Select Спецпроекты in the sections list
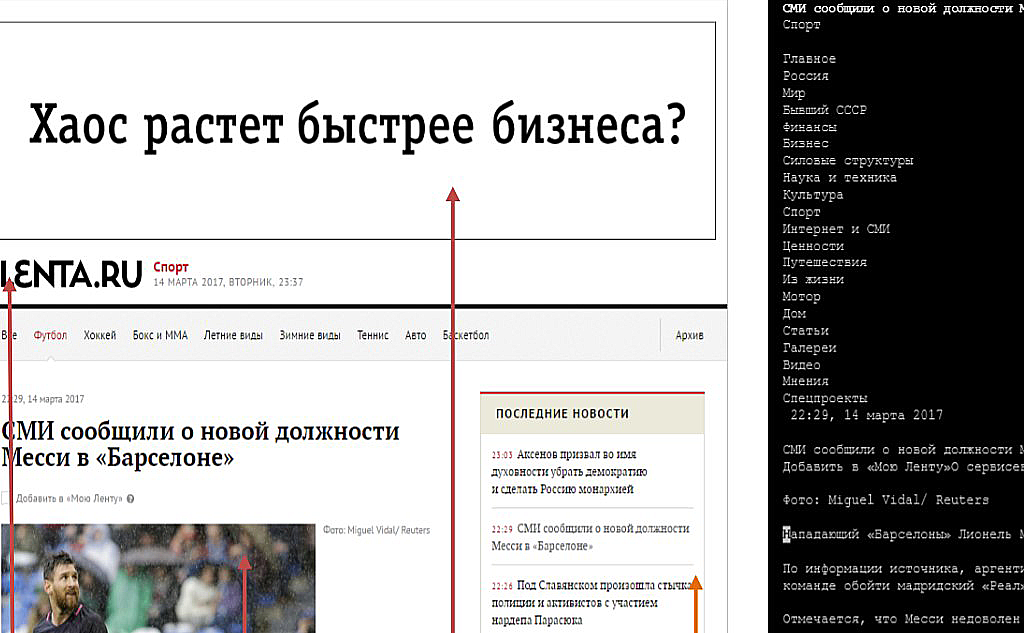This screenshot has width=1024, height=633. 824,397
